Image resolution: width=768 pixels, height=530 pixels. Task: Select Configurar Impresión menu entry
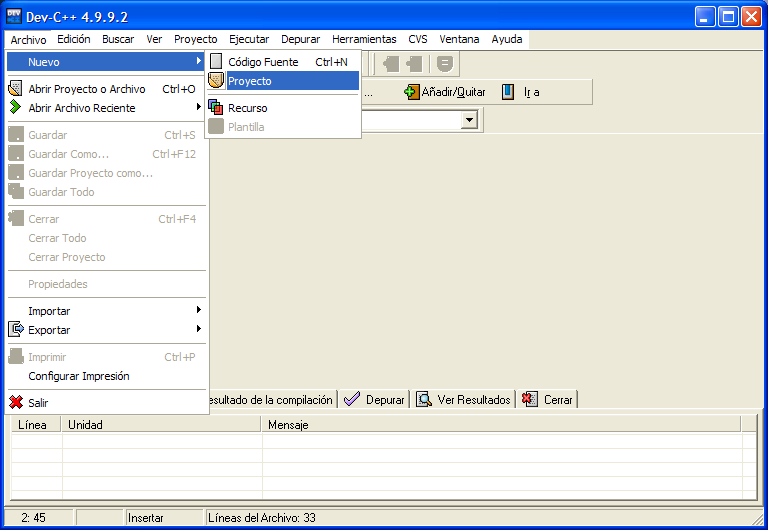(x=105, y=376)
